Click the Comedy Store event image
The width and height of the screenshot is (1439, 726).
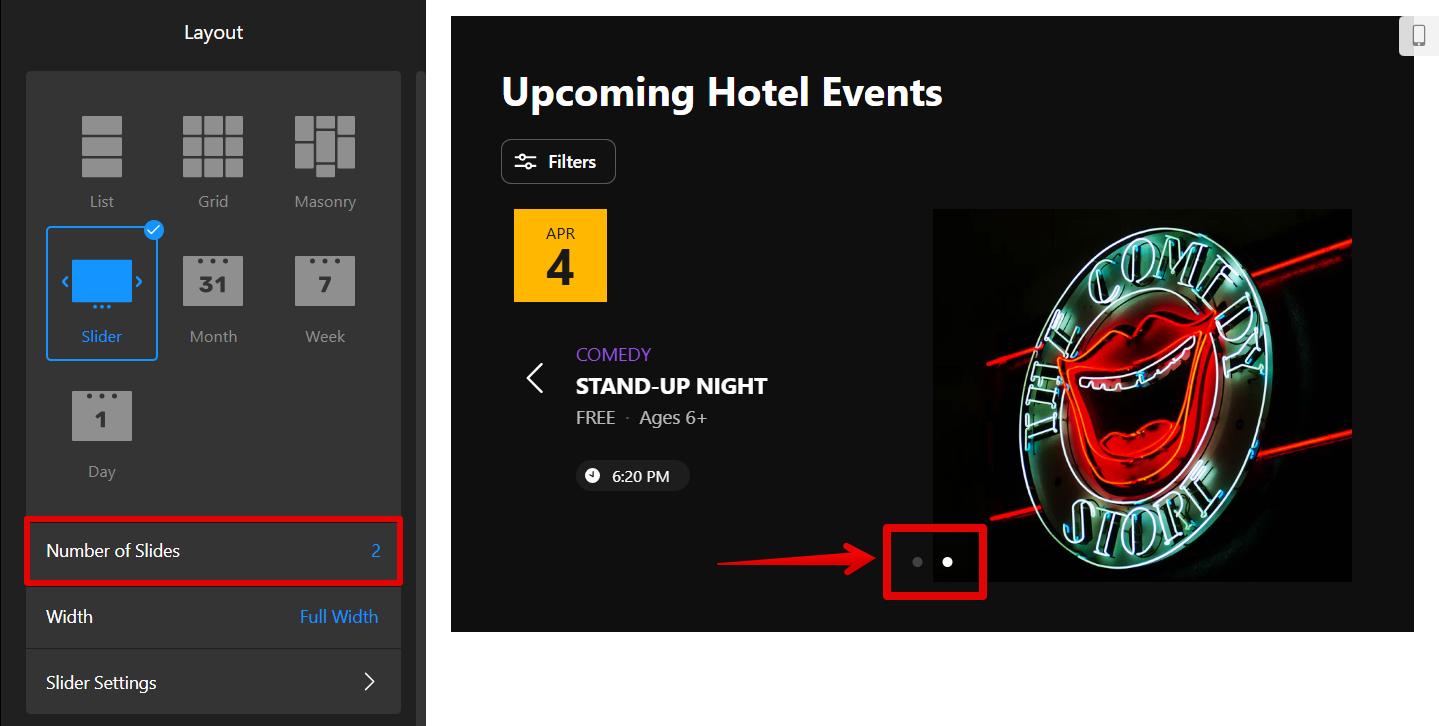(1142, 395)
